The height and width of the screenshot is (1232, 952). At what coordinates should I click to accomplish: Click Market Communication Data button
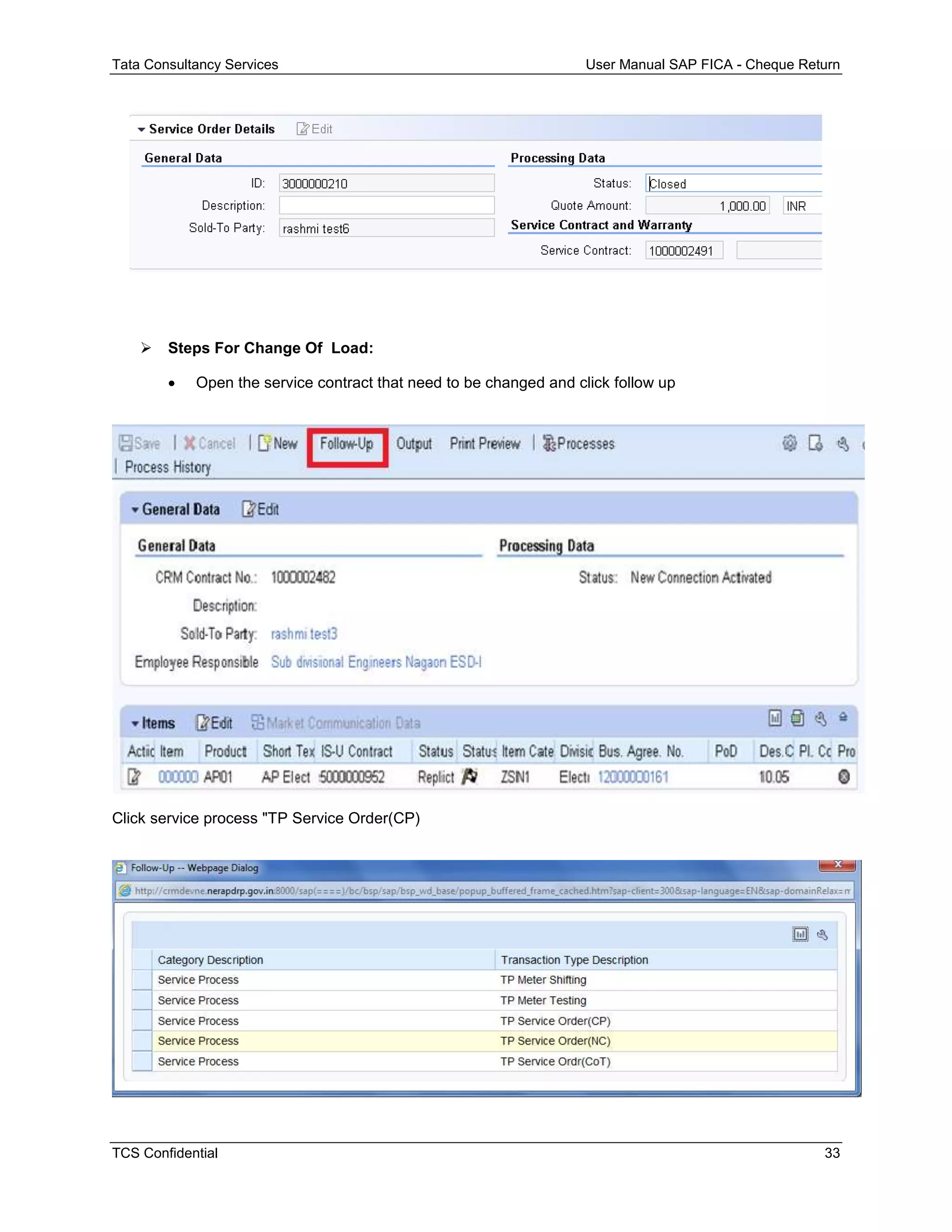336,723
